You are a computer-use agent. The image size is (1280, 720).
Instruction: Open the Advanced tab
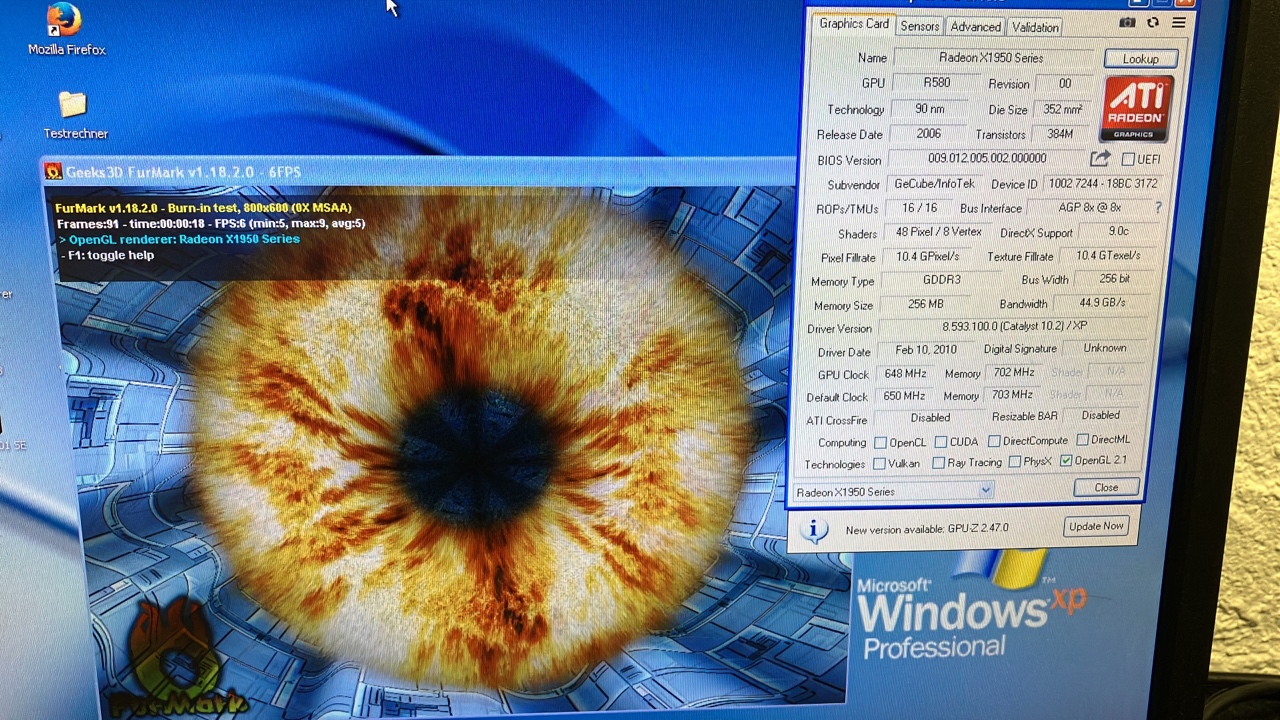975,27
